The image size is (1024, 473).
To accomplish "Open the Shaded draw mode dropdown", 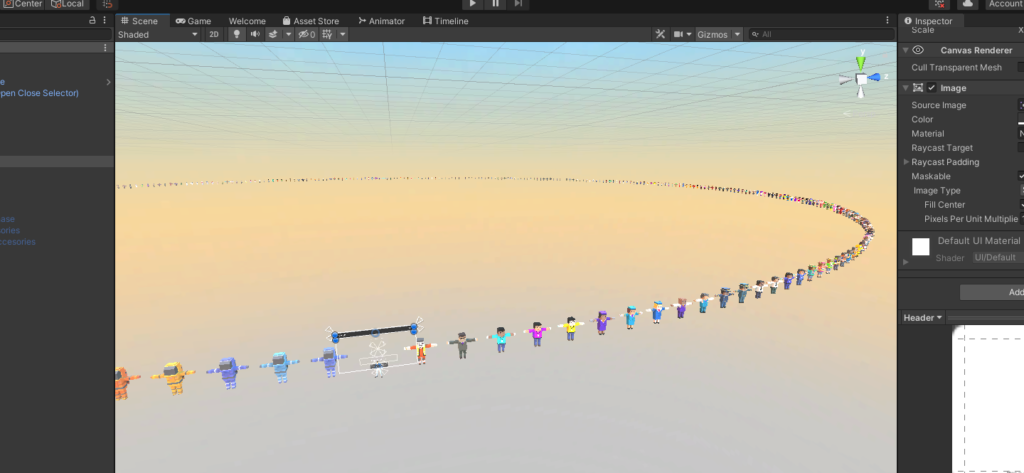I will [x=157, y=35].
